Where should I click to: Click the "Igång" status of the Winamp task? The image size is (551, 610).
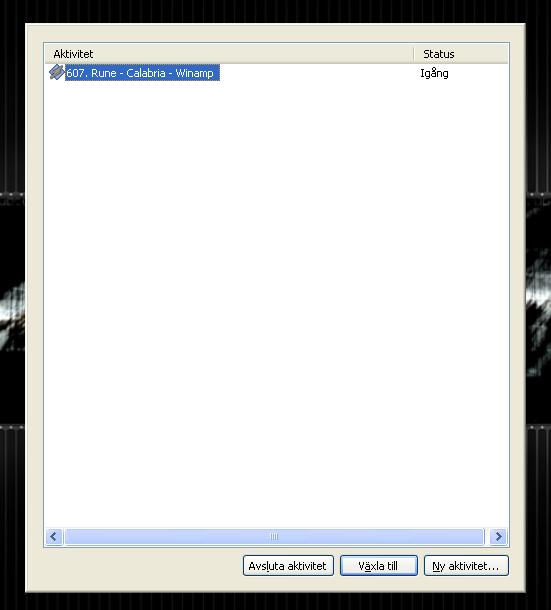[x=434, y=73]
